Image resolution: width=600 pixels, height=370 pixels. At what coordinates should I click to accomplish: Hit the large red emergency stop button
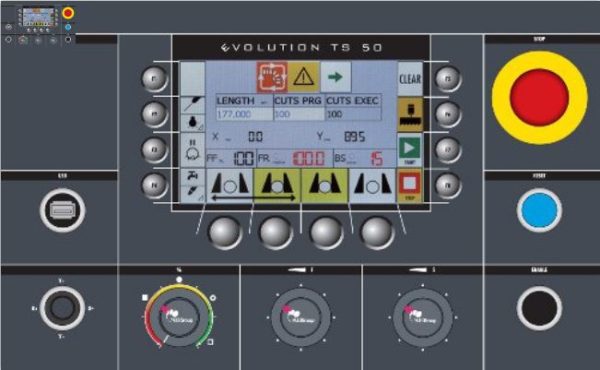pos(539,98)
